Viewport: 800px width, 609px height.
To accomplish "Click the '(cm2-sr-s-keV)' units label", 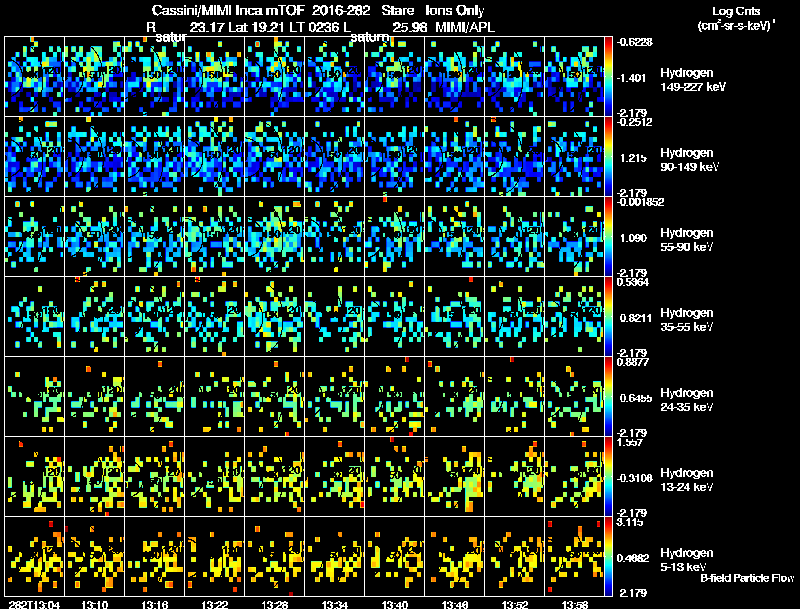I will [x=735, y=26].
